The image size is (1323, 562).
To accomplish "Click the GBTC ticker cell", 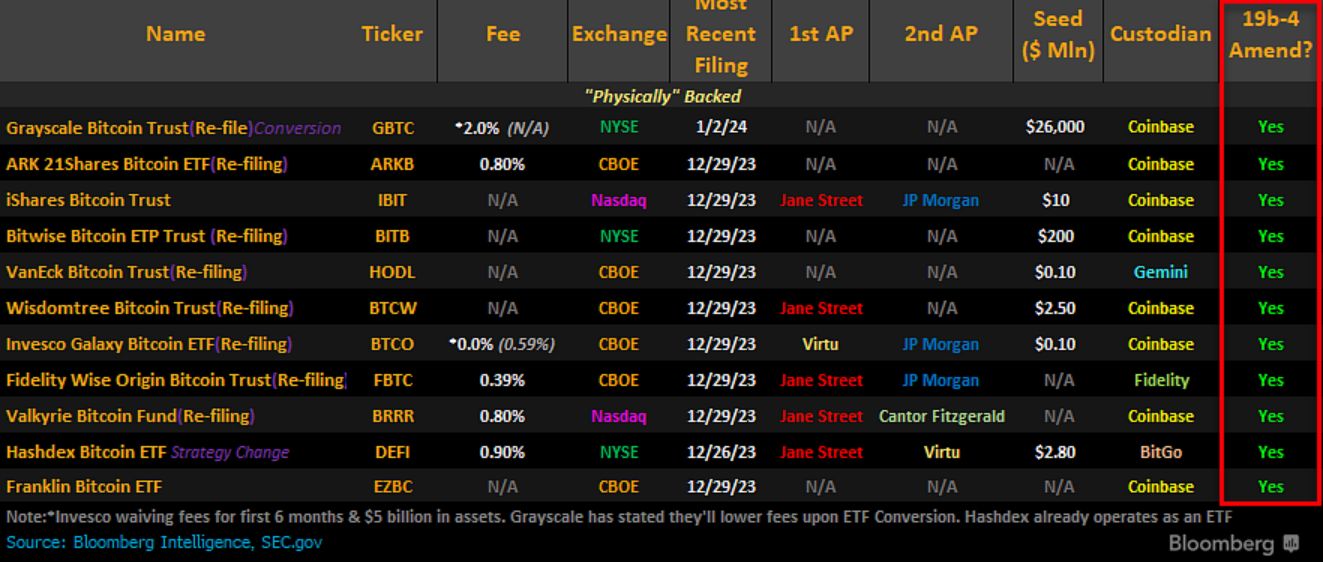I will point(392,128).
